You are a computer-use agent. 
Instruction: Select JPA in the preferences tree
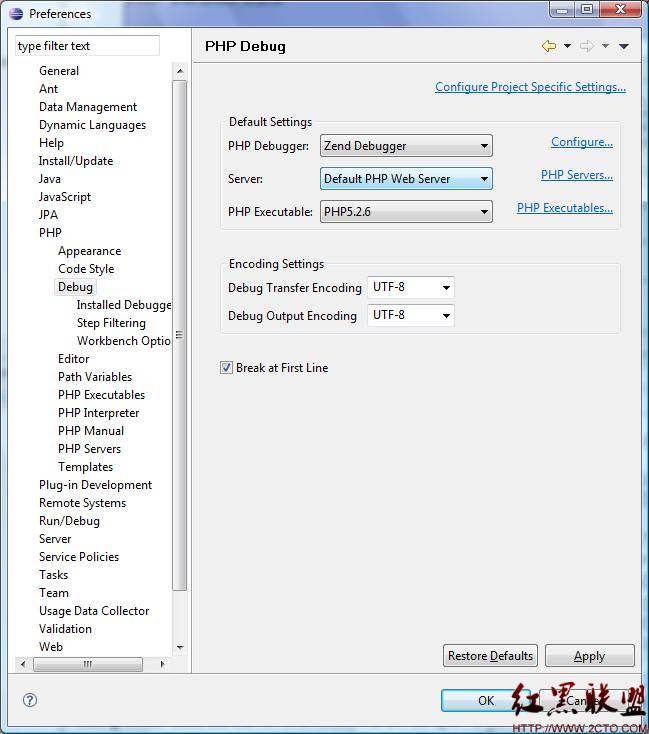[48, 215]
